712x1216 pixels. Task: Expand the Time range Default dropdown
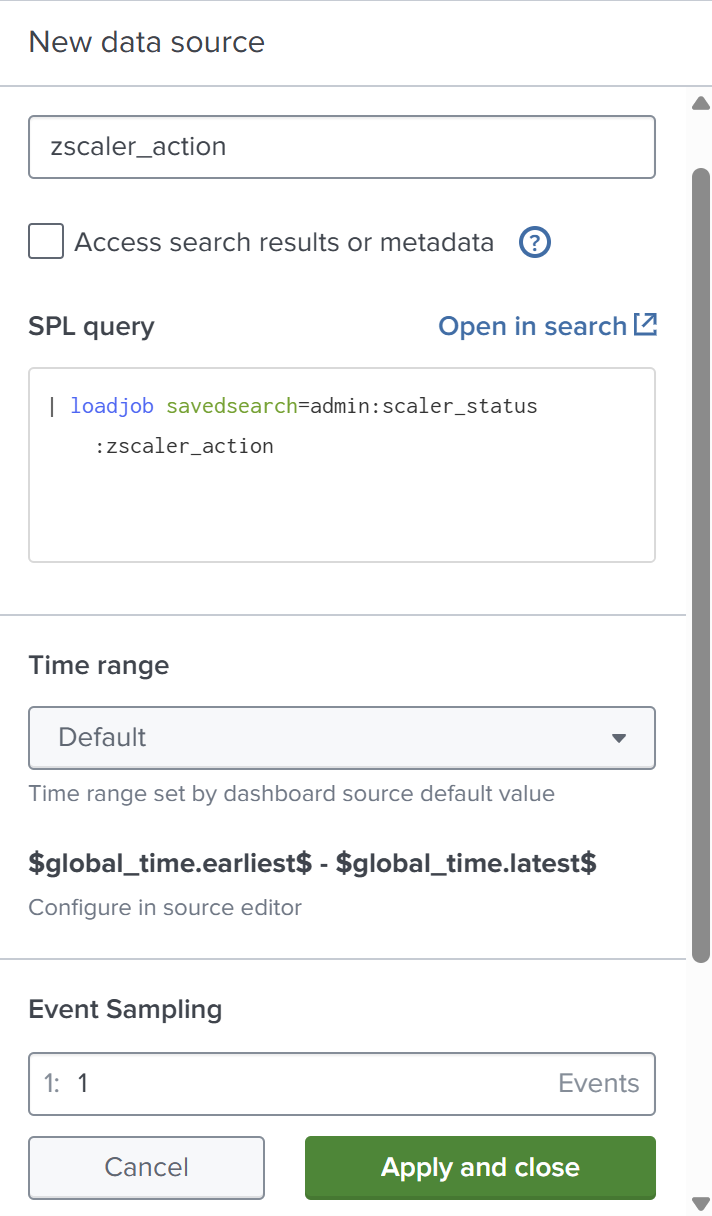(x=342, y=738)
